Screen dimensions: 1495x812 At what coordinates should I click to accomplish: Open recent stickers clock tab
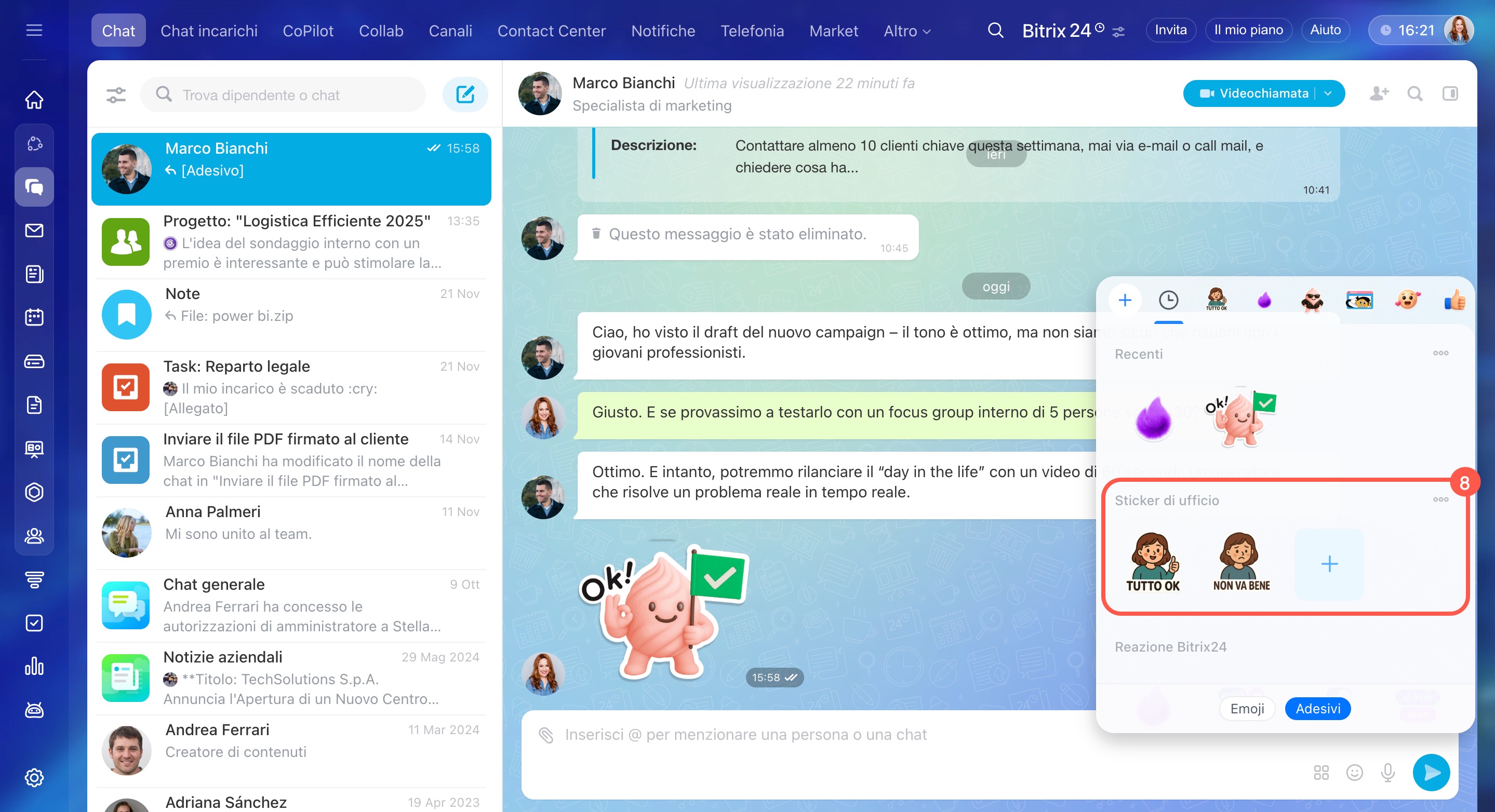(x=1168, y=300)
